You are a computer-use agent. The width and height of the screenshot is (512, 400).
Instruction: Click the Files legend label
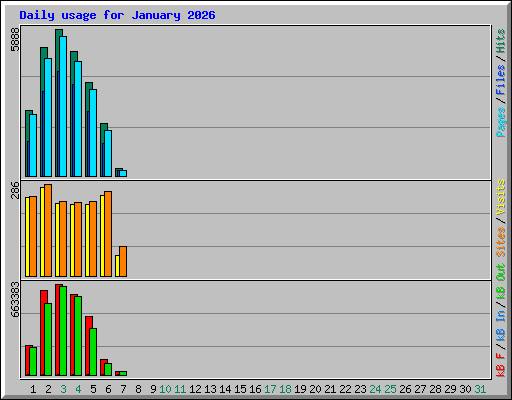[501, 80]
